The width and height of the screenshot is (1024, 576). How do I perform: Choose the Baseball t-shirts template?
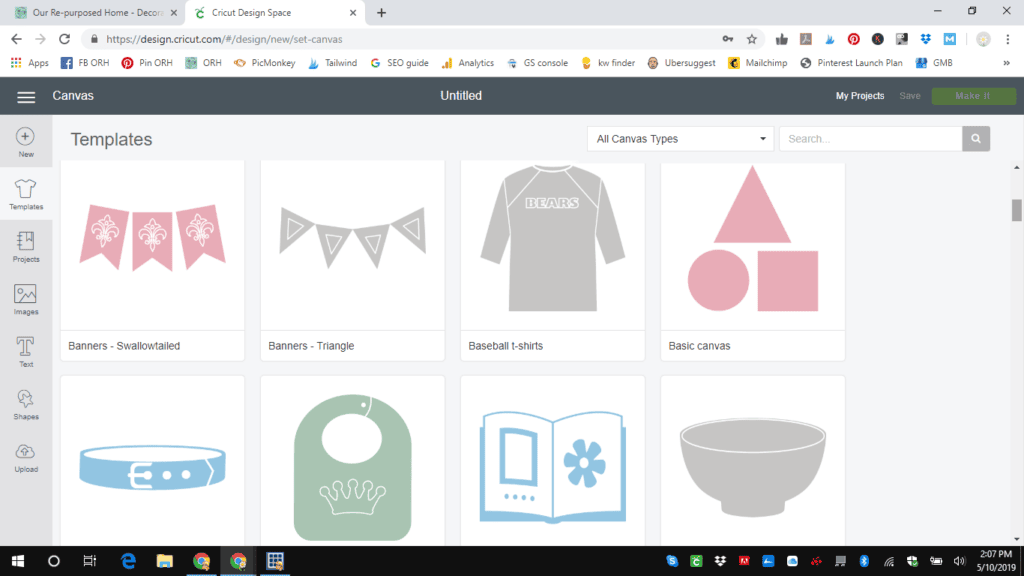tap(552, 258)
